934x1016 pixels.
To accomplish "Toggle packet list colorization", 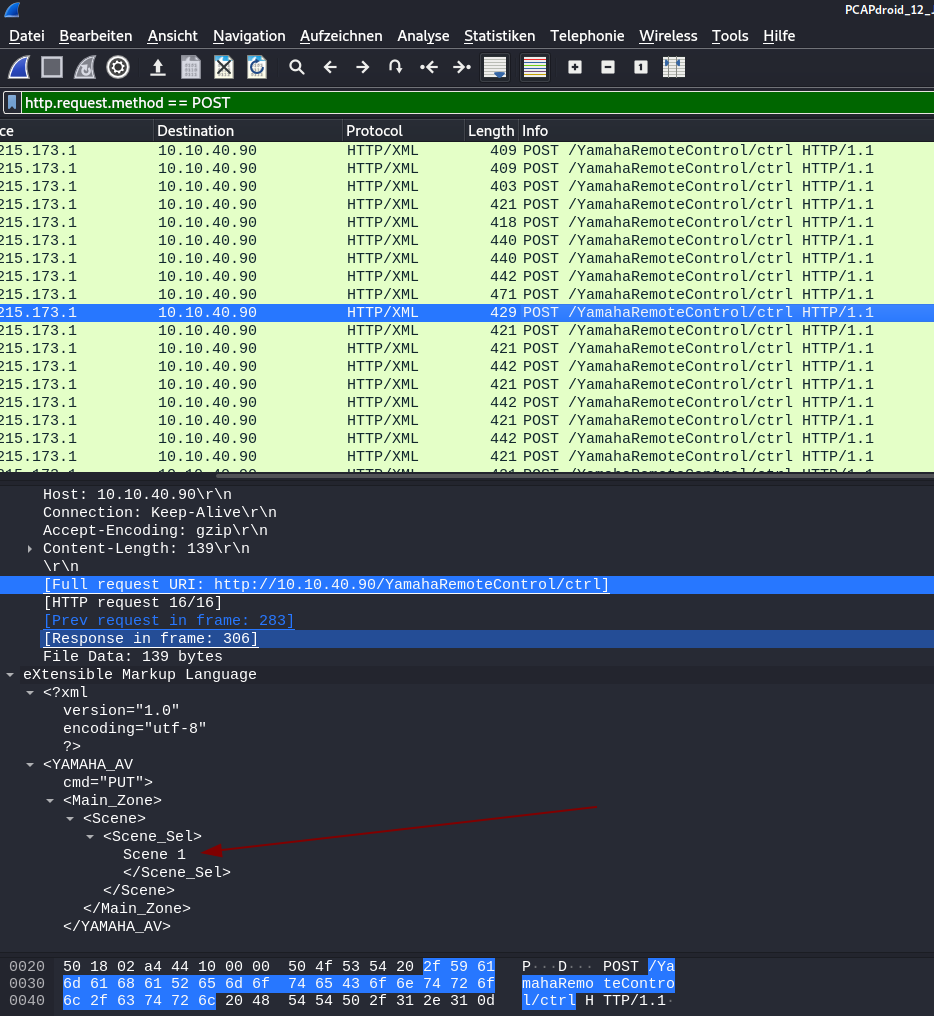I will (x=535, y=67).
